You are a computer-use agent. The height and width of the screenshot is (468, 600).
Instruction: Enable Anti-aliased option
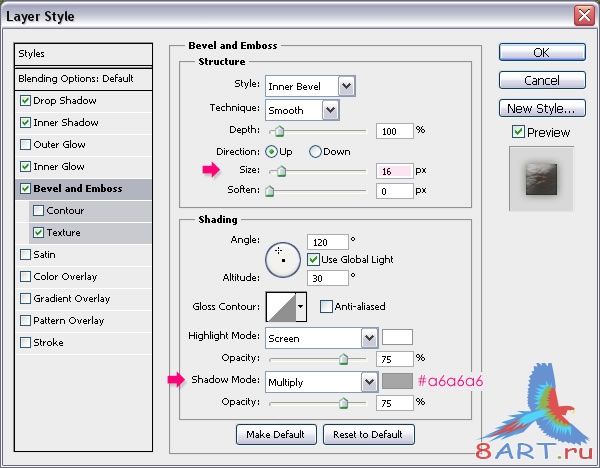(x=326, y=307)
